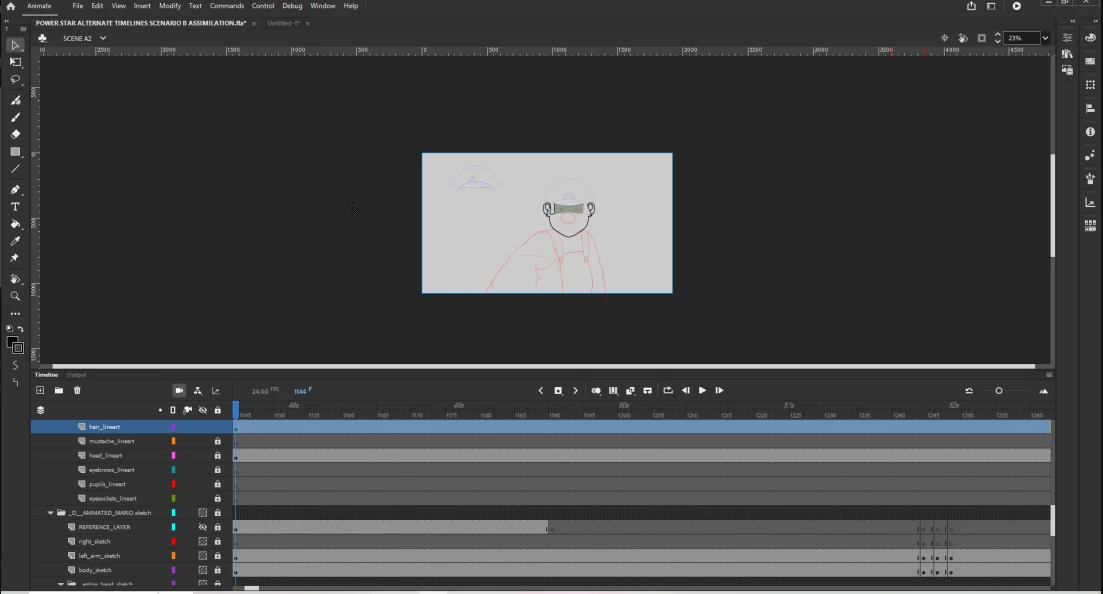Unlock the eyebrows_lineart layer
This screenshot has height=594, width=1103.
pos(217,470)
